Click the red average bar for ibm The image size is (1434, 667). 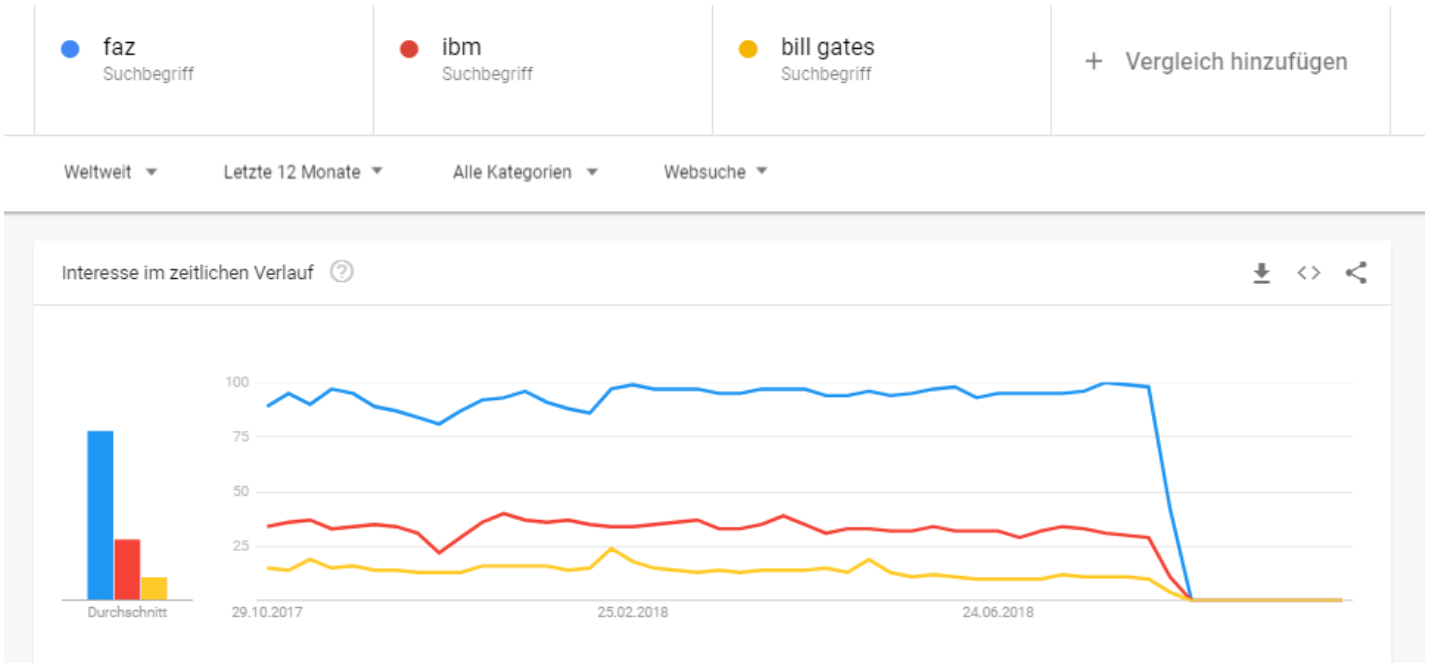tap(127, 569)
